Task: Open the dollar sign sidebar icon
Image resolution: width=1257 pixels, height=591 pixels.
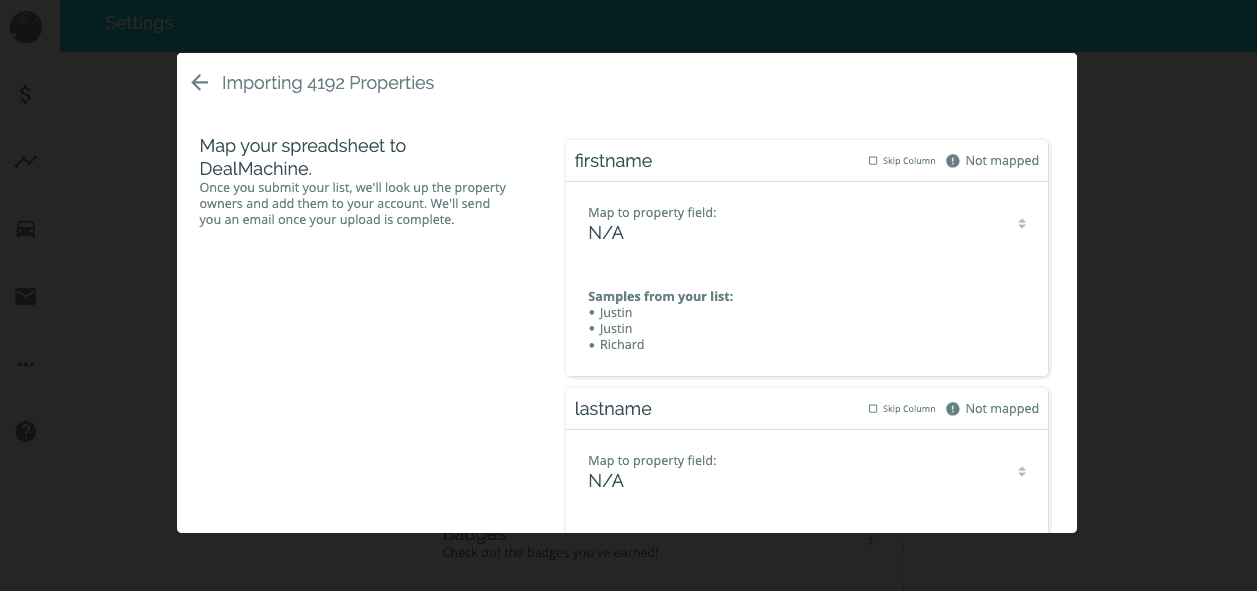Action: [26, 94]
